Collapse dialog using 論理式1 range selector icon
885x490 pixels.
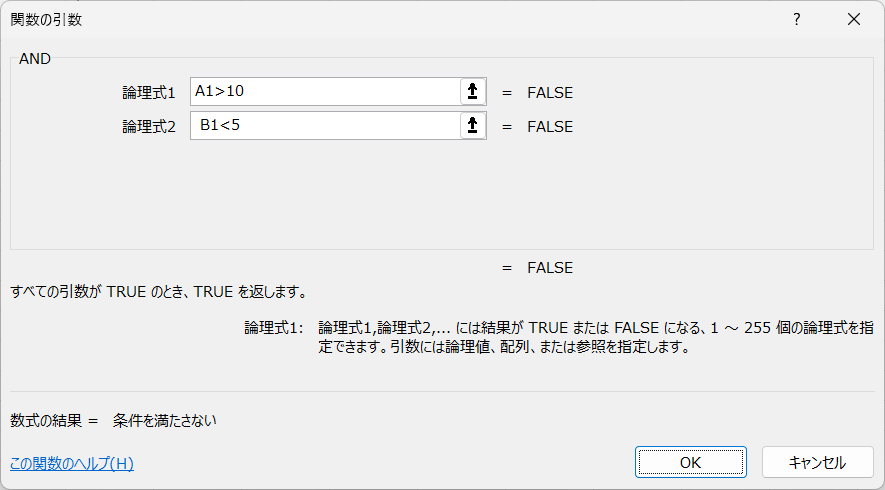(x=473, y=91)
